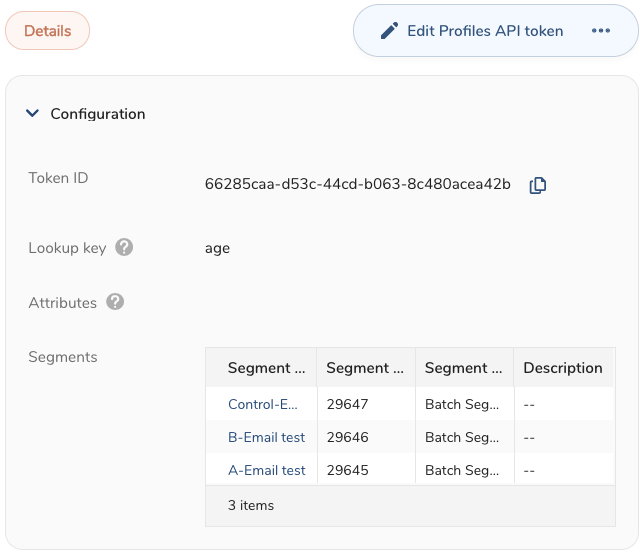The height and width of the screenshot is (553, 640).
Task: Click the Lookup key help icon
Action: coord(124,247)
